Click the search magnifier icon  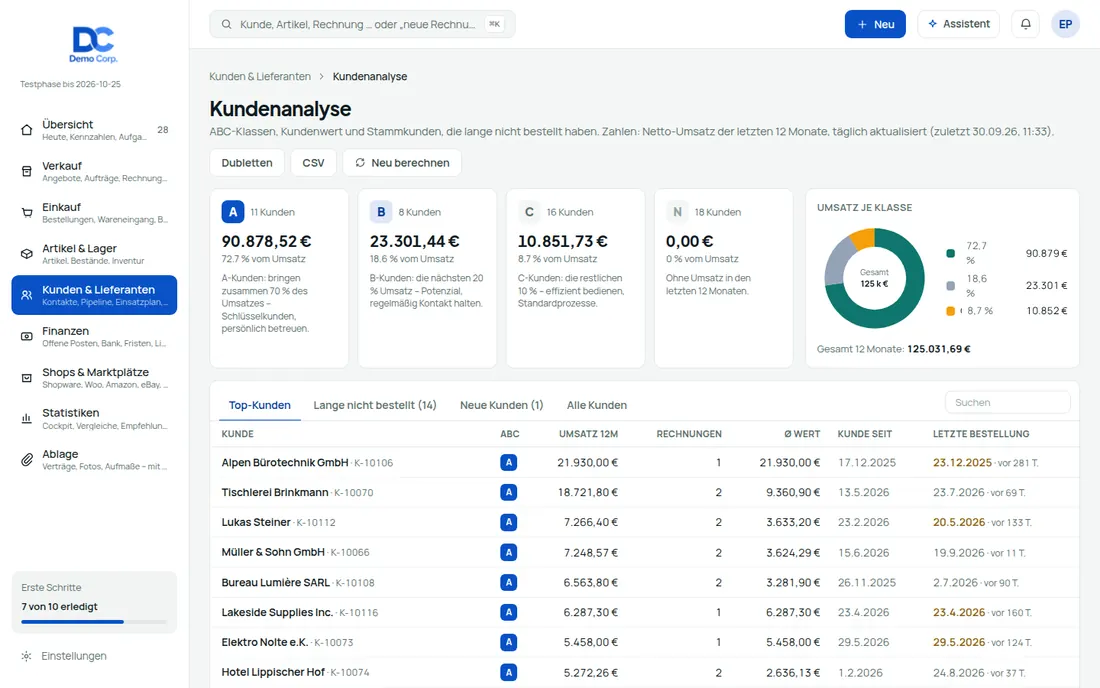tap(227, 24)
